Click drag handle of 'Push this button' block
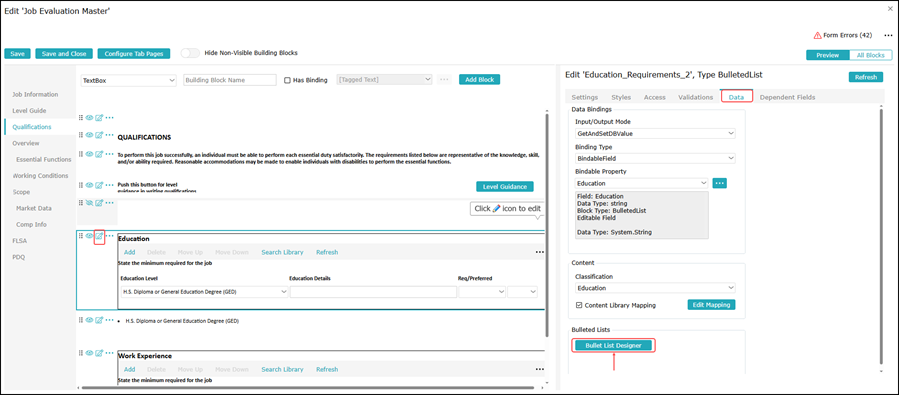The image size is (899, 395). (x=81, y=185)
